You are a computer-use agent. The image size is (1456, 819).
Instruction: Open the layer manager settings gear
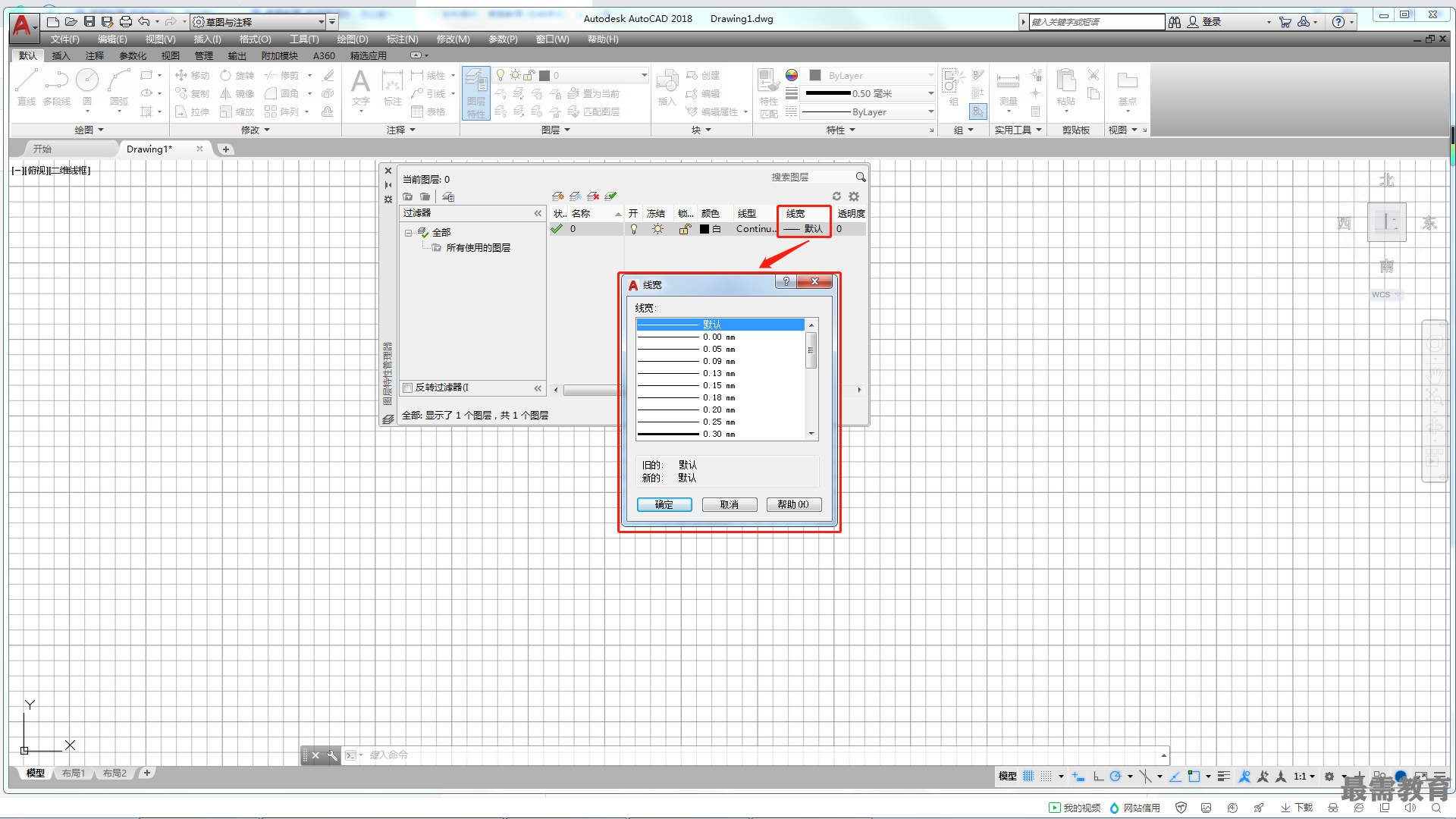coord(854,196)
